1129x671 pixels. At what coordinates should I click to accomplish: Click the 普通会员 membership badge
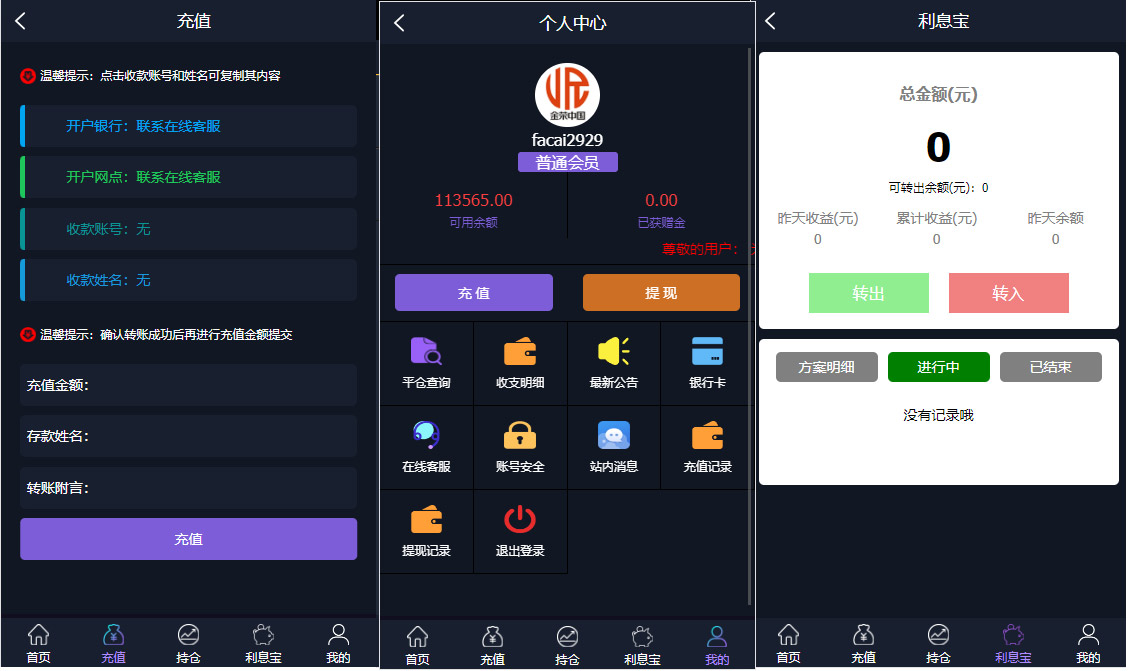(567, 163)
